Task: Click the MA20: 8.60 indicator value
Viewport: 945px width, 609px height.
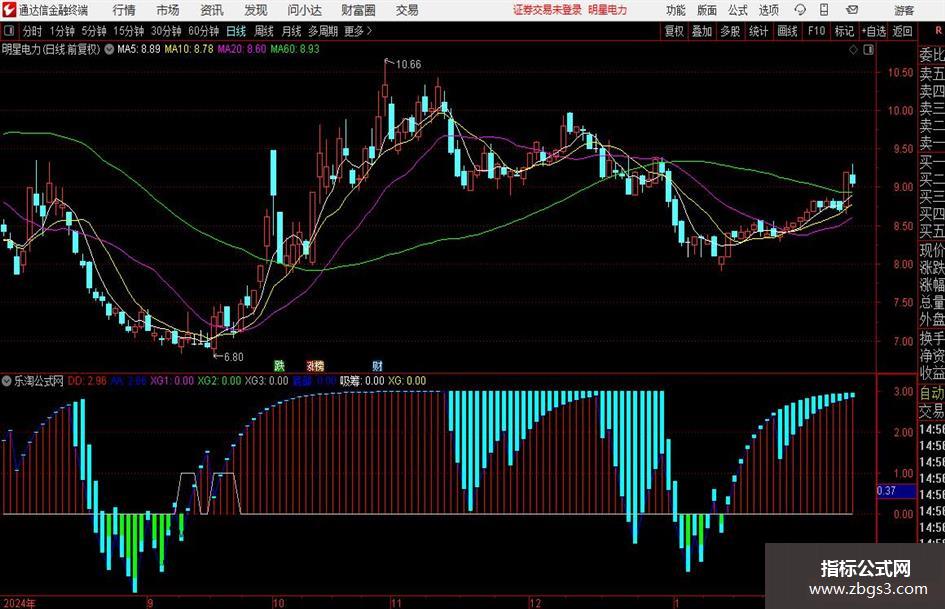Action: pos(242,49)
